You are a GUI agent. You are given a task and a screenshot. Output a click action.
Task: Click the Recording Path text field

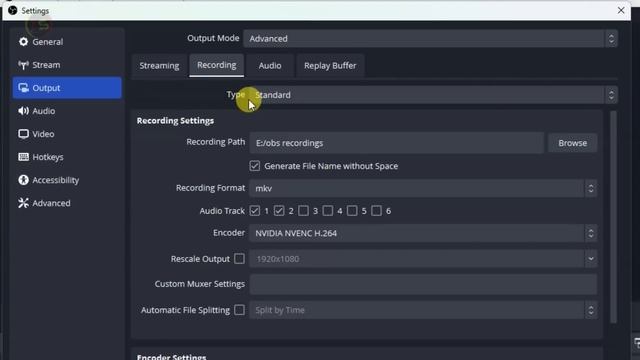pyautogui.click(x=396, y=143)
